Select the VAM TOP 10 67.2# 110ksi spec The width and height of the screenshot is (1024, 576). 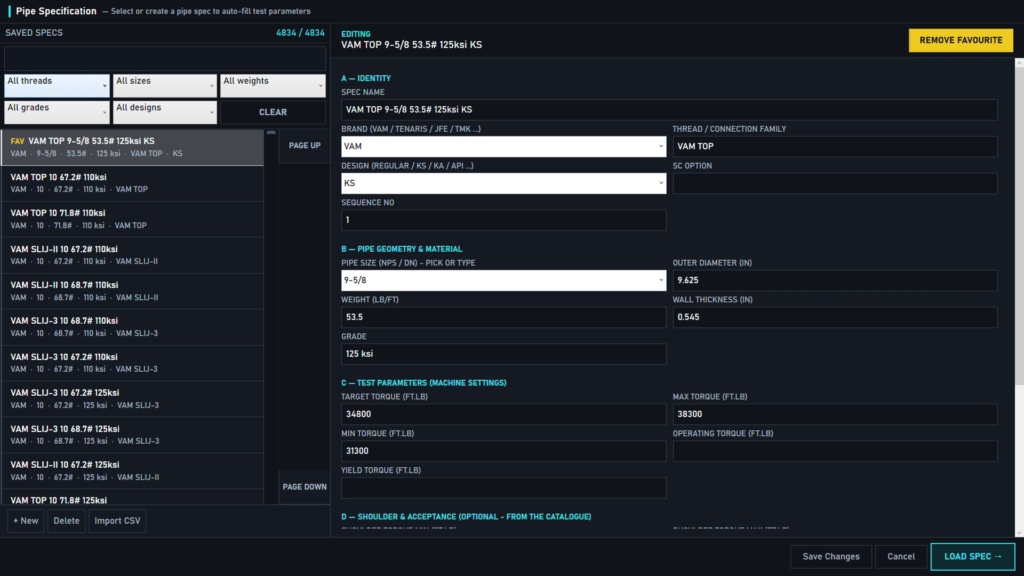(x=133, y=184)
